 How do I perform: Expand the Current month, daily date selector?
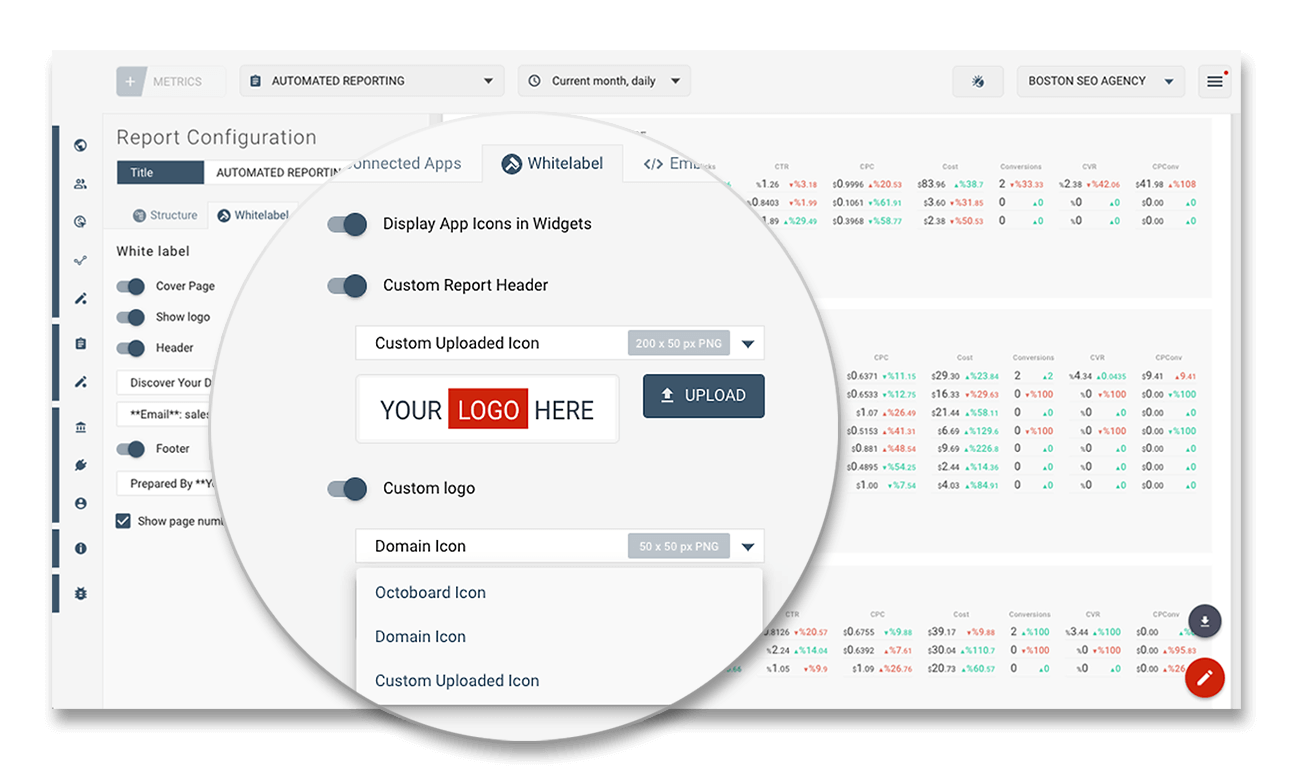click(x=604, y=81)
